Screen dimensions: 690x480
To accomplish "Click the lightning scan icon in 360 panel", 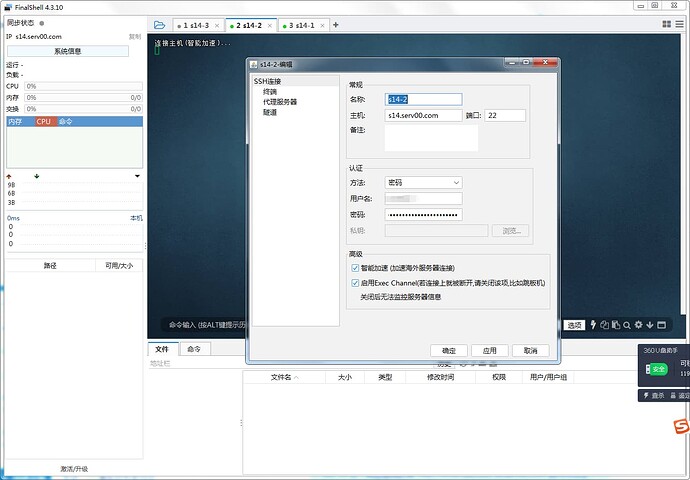I will 646,396.
